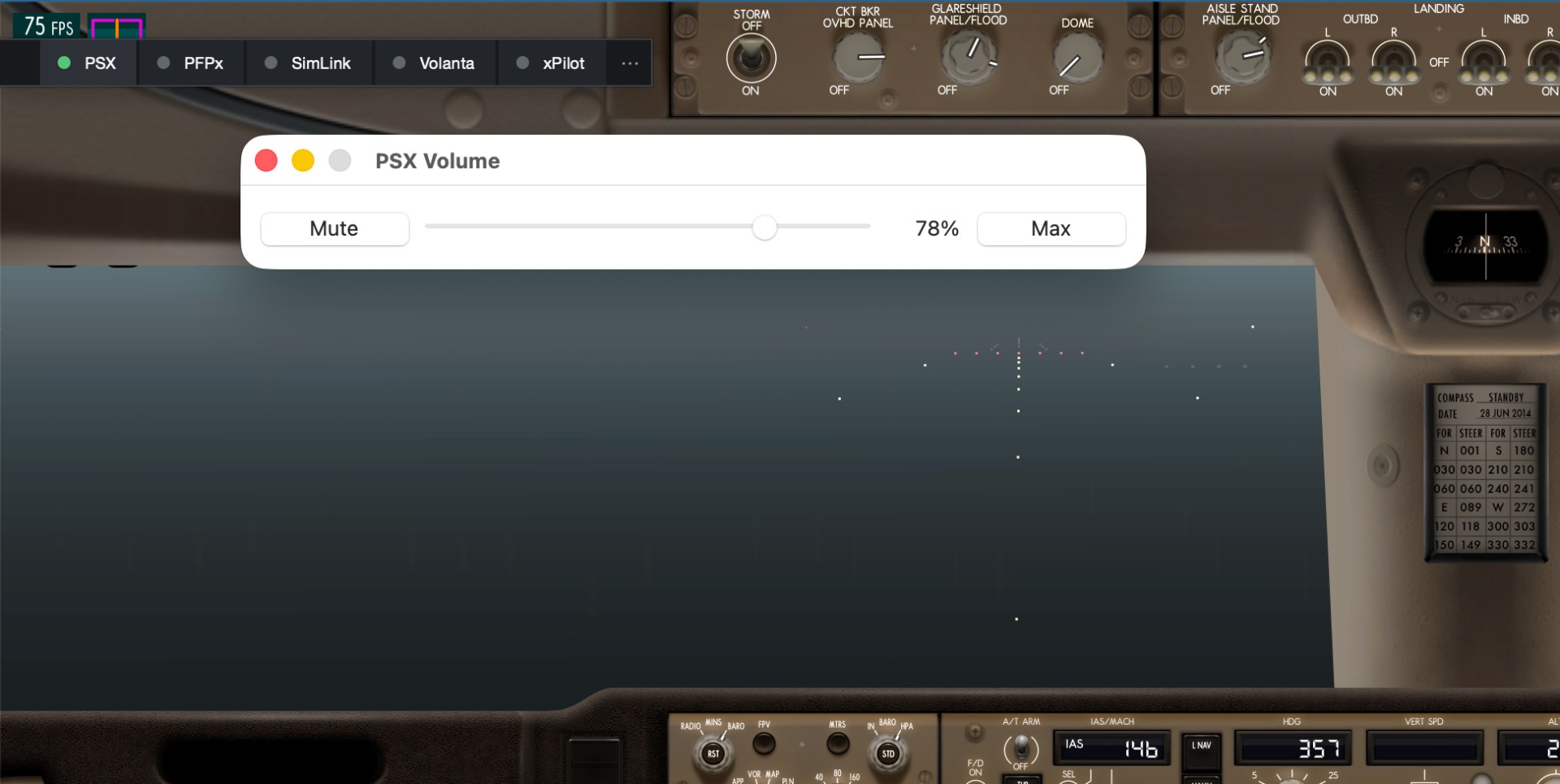Show more tabs via the ellipsis button
Image resolution: width=1560 pixels, height=784 pixels.
[x=630, y=63]
